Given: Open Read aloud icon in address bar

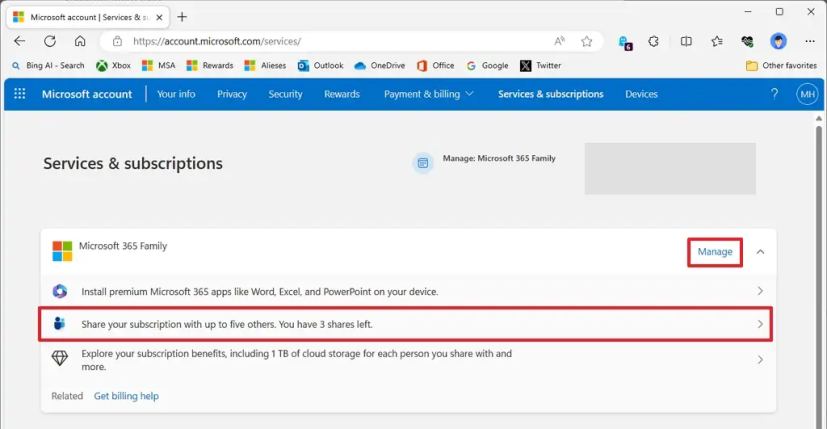Looking at the screenshot, I should click(559, 41).
